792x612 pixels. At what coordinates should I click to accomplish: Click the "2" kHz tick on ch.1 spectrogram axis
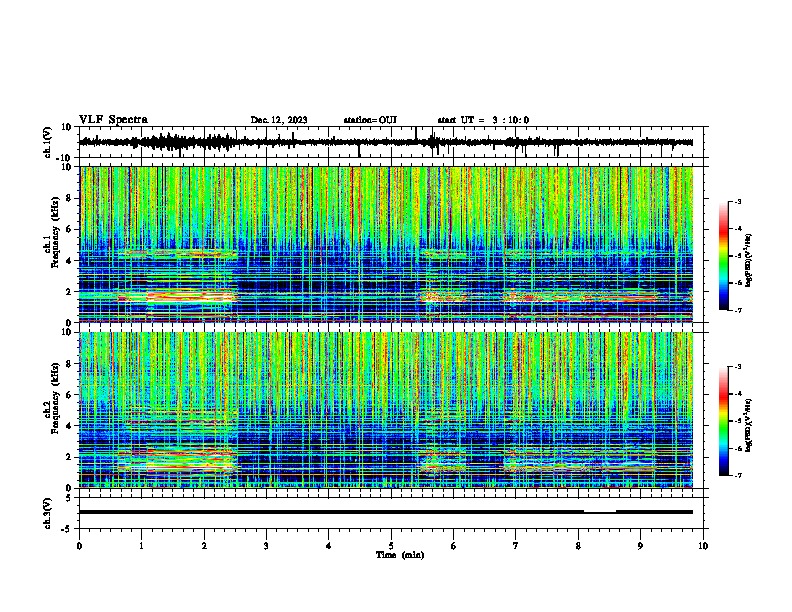[70, 292]
